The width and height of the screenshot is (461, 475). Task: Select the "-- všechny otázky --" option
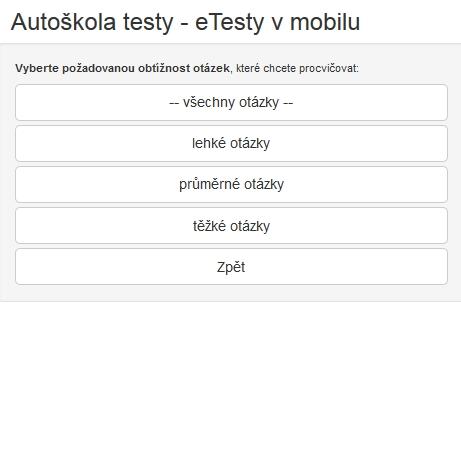tap(231, 102)
